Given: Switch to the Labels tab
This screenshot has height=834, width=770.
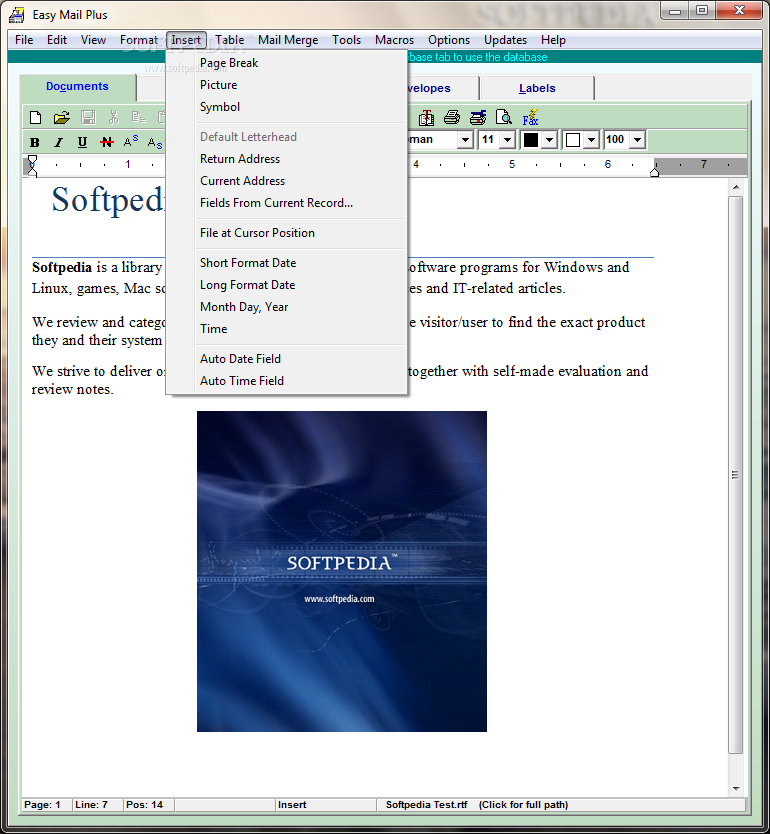Looking at the screenshot, I should click(537, 88).
